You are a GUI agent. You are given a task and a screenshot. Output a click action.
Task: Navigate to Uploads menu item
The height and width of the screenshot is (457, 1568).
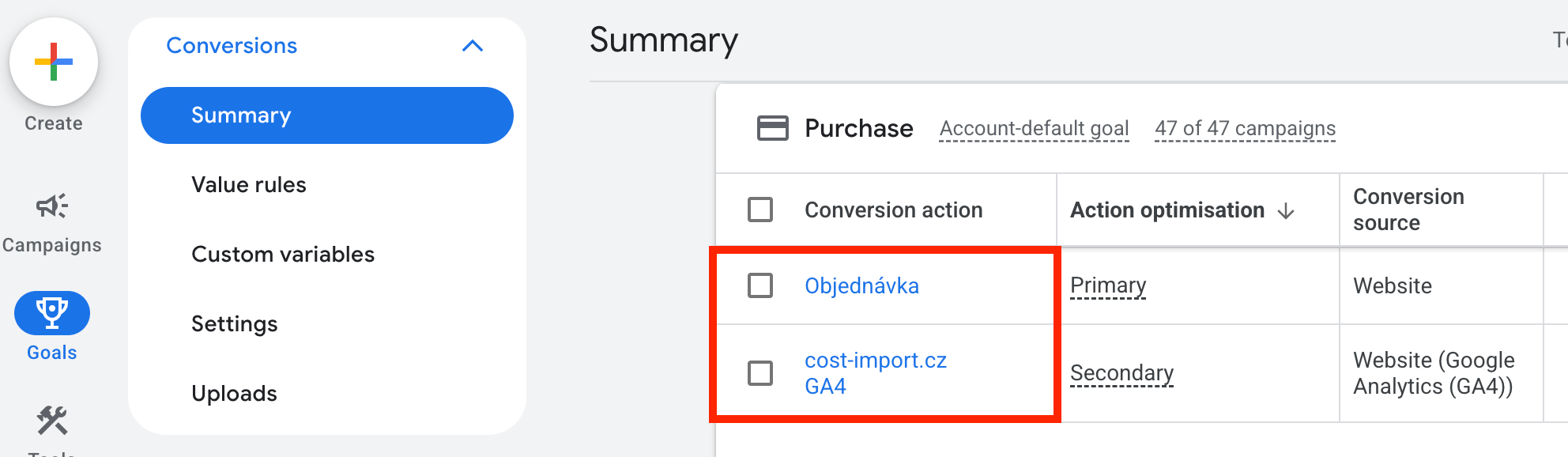[235, 394]
